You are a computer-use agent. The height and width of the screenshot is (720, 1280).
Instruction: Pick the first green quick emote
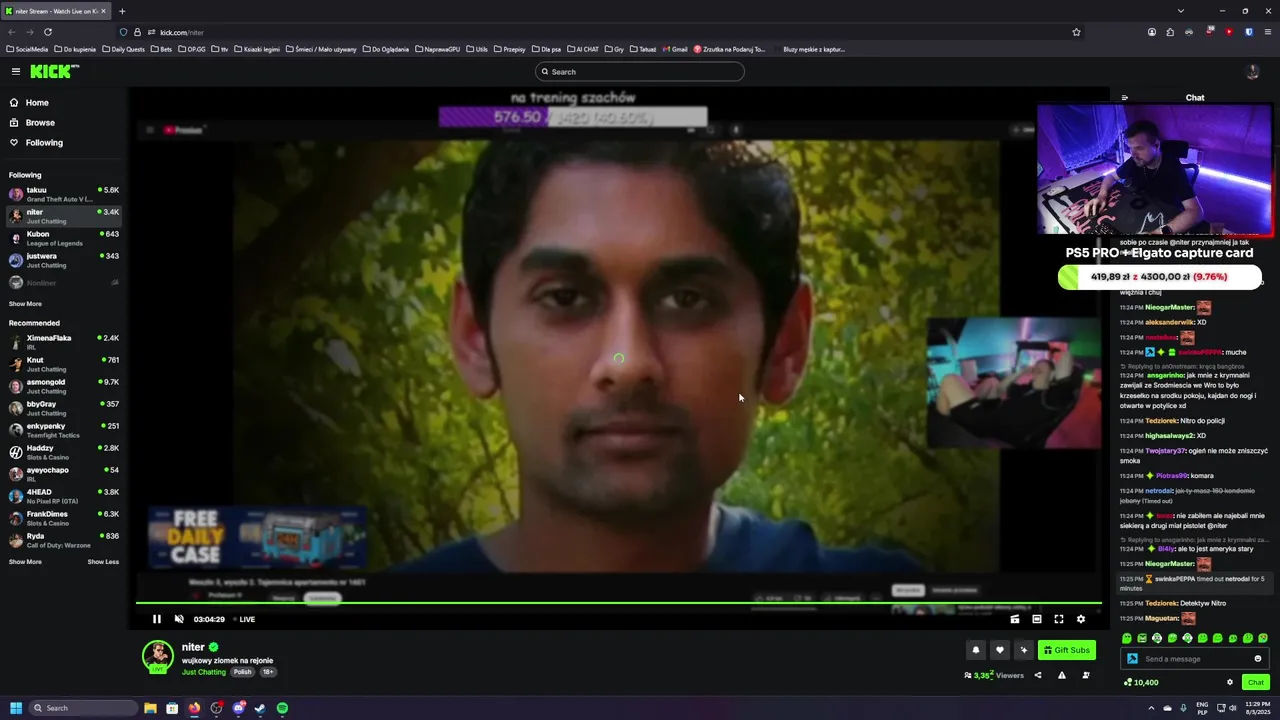(x=1127, y=638)
